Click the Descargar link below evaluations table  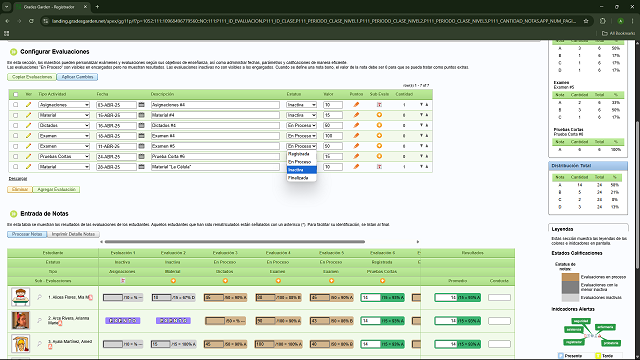click(18, 179)
